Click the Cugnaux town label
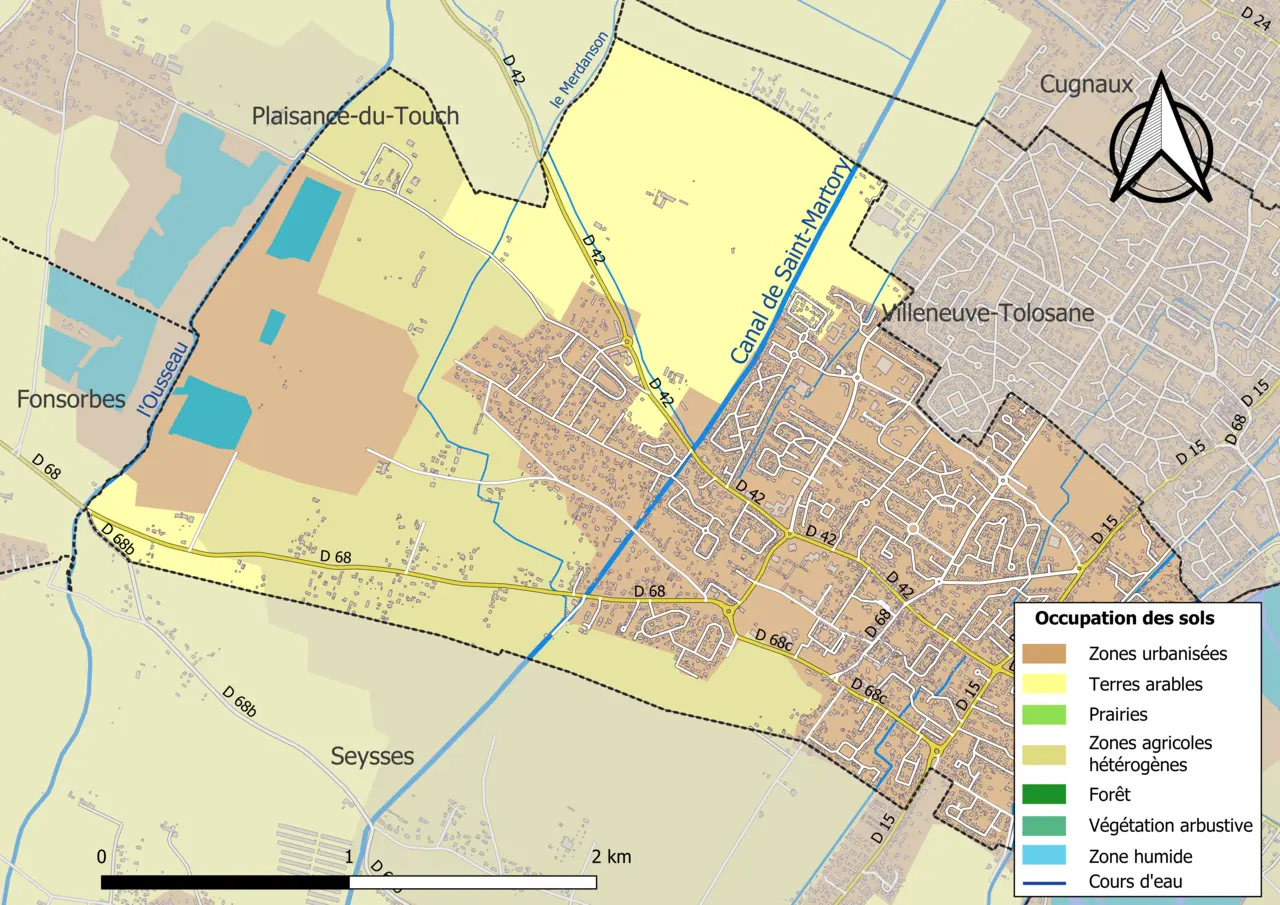 1086,84
